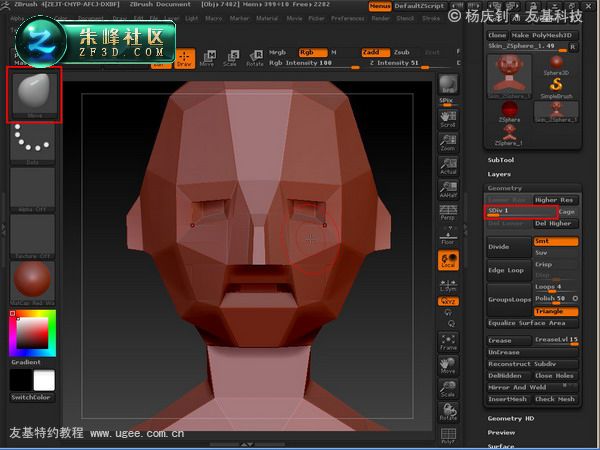Image resolution: width=600 pixels, height=450 pixels.
Task: Click the AAHalf view icon
Action: pos(448,190)
